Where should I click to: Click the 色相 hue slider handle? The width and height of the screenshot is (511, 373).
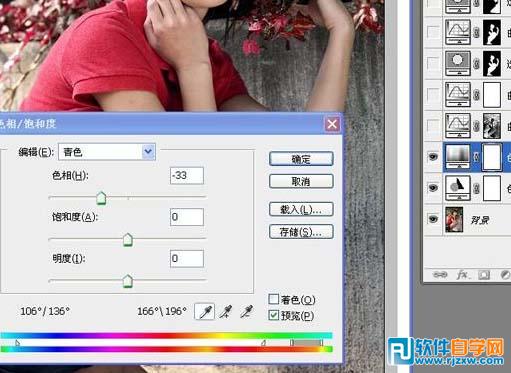point(101,198)
